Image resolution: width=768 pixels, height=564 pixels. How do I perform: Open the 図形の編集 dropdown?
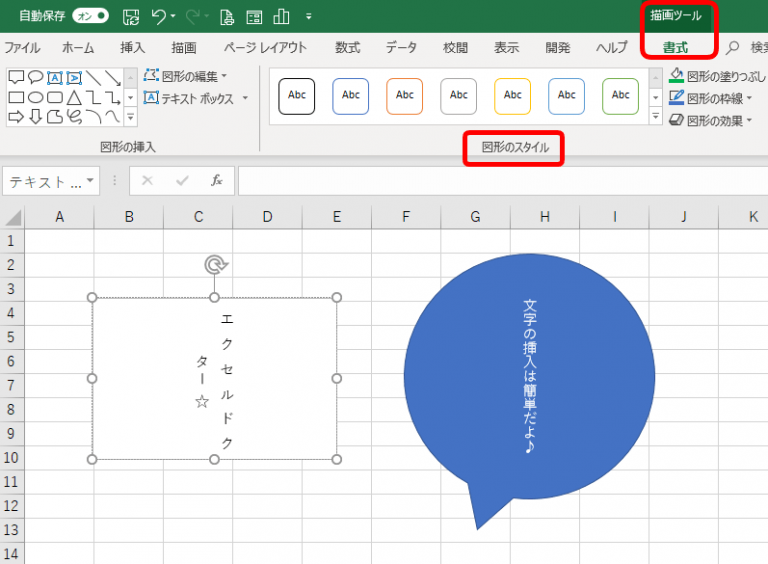point(186,76)
